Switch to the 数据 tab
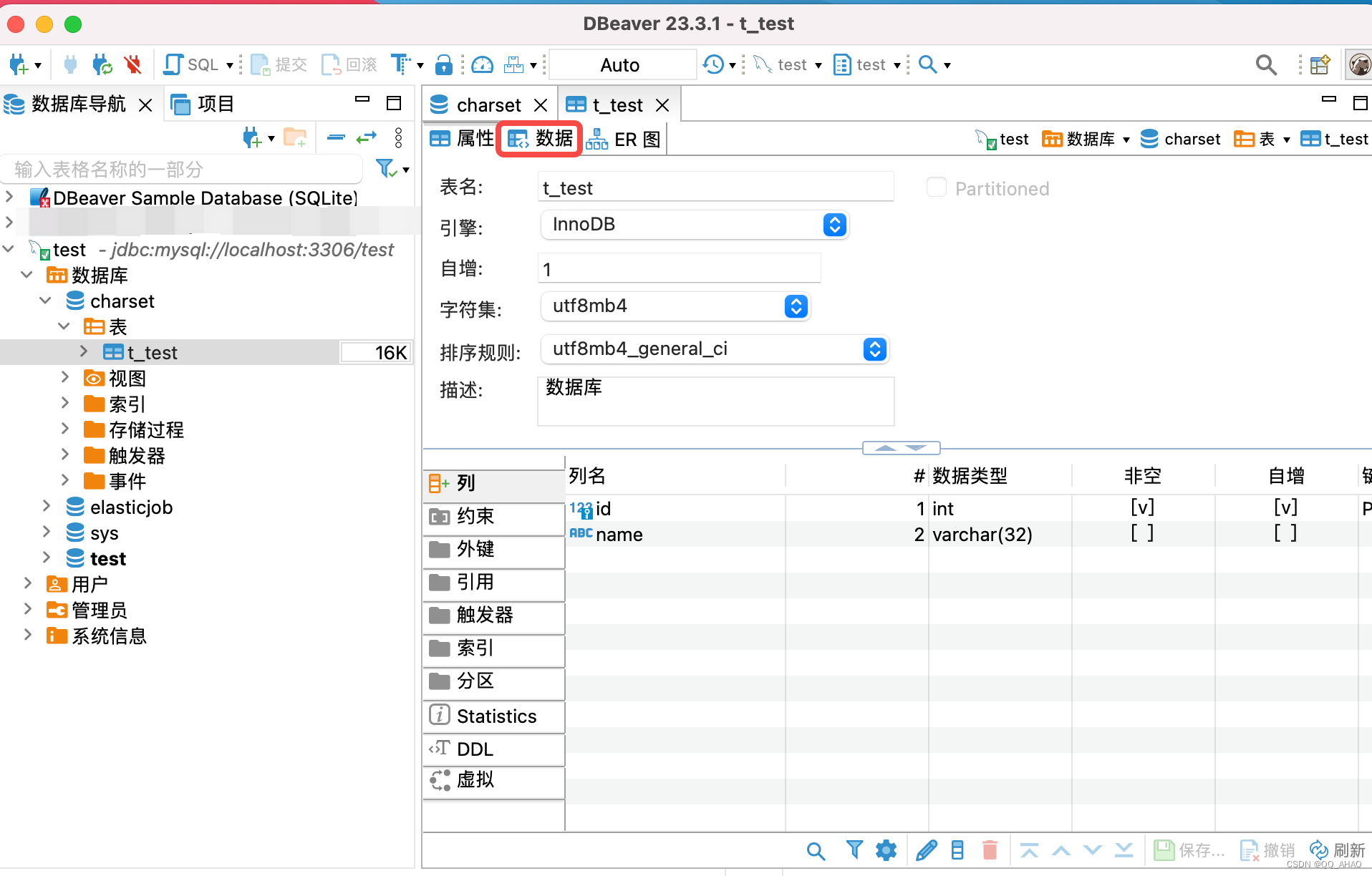This screenshot has width=1372, height=876. 541,139
